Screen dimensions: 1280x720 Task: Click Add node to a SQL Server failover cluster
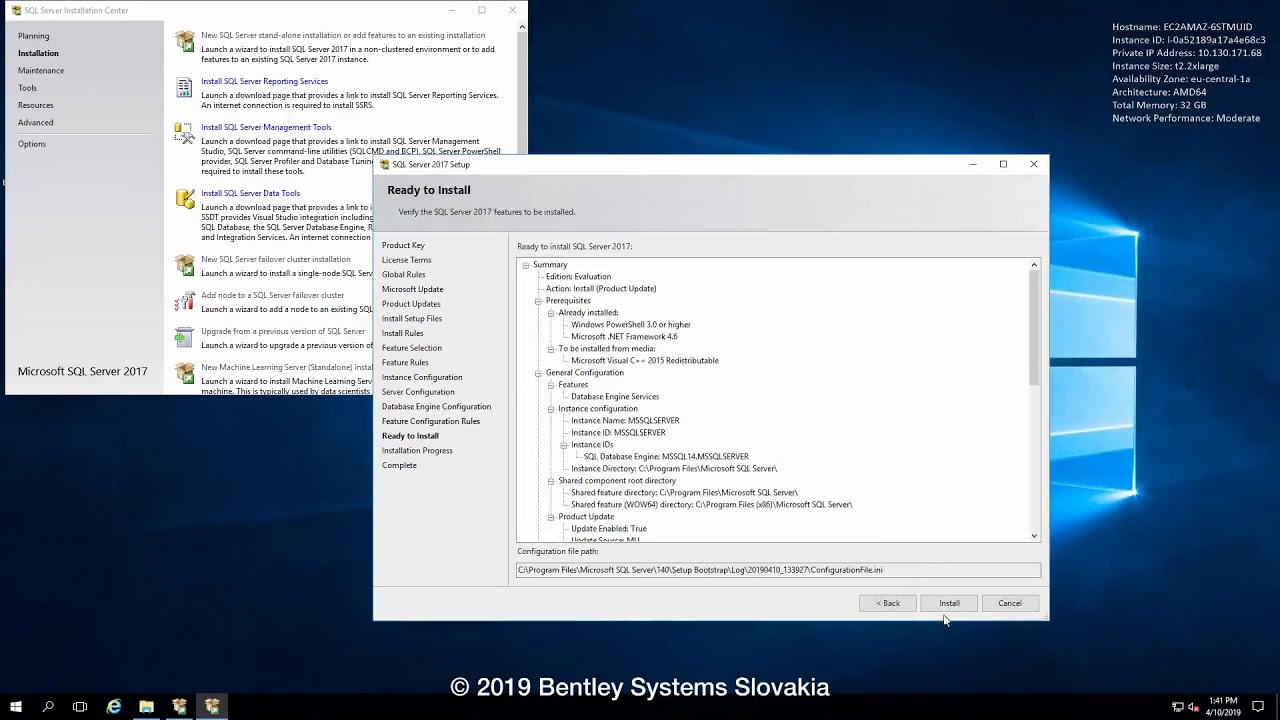click(272, 295)
